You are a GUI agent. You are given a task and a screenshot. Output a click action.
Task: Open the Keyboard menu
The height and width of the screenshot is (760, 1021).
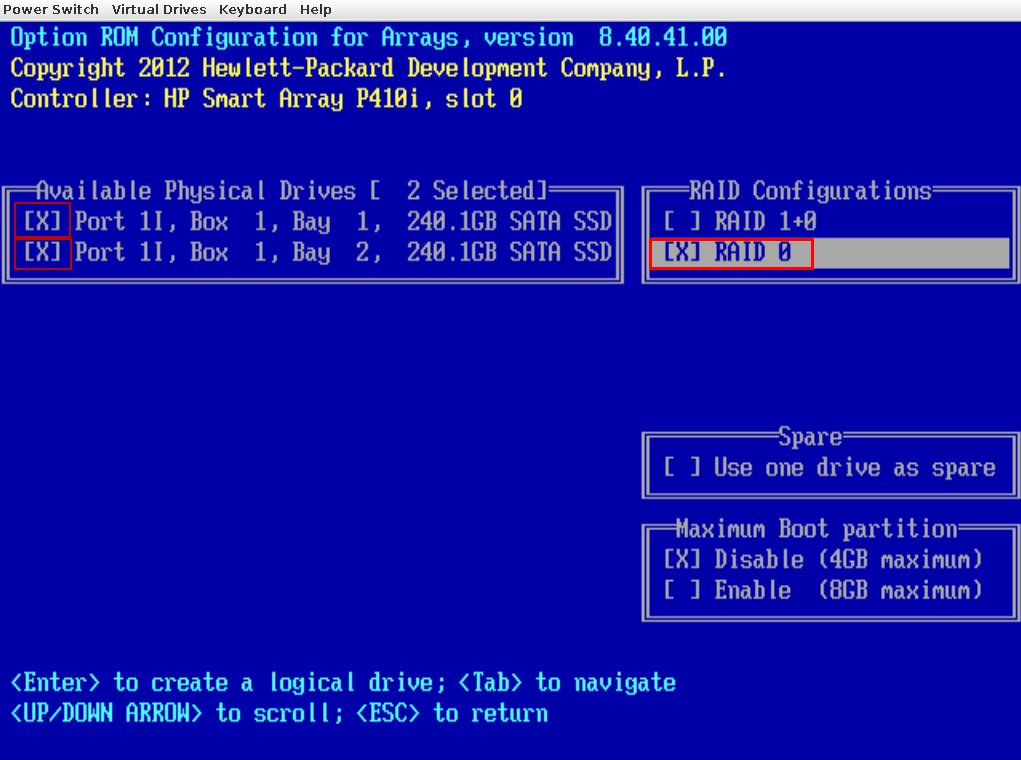pyautogui.click(x=252, y=10)
